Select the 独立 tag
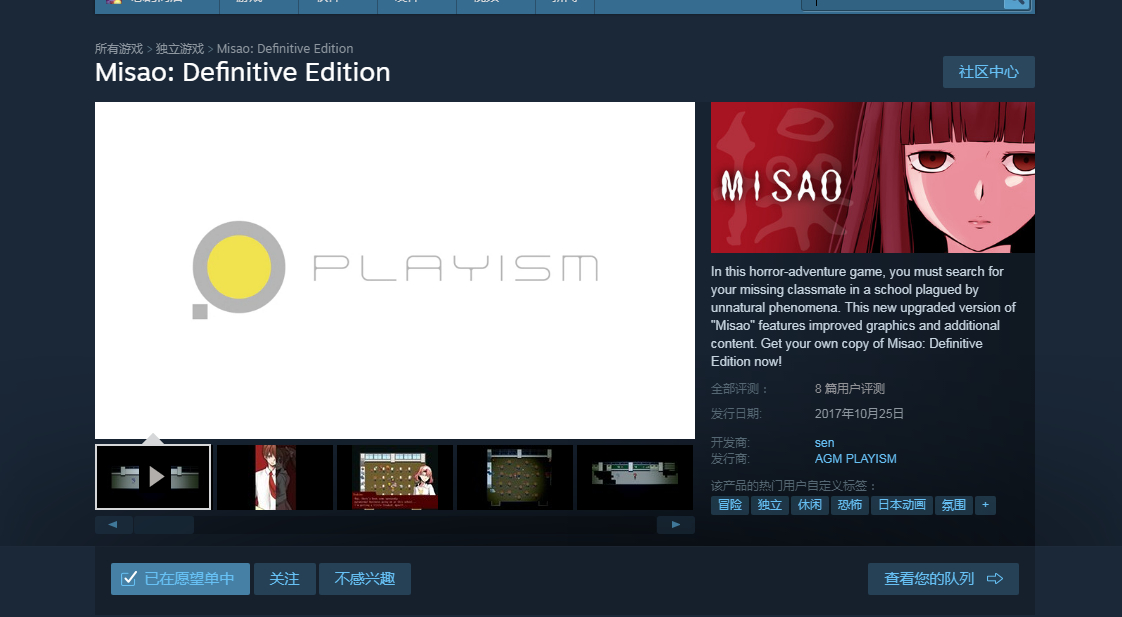 pyautogui.click(x=770, y=505)
